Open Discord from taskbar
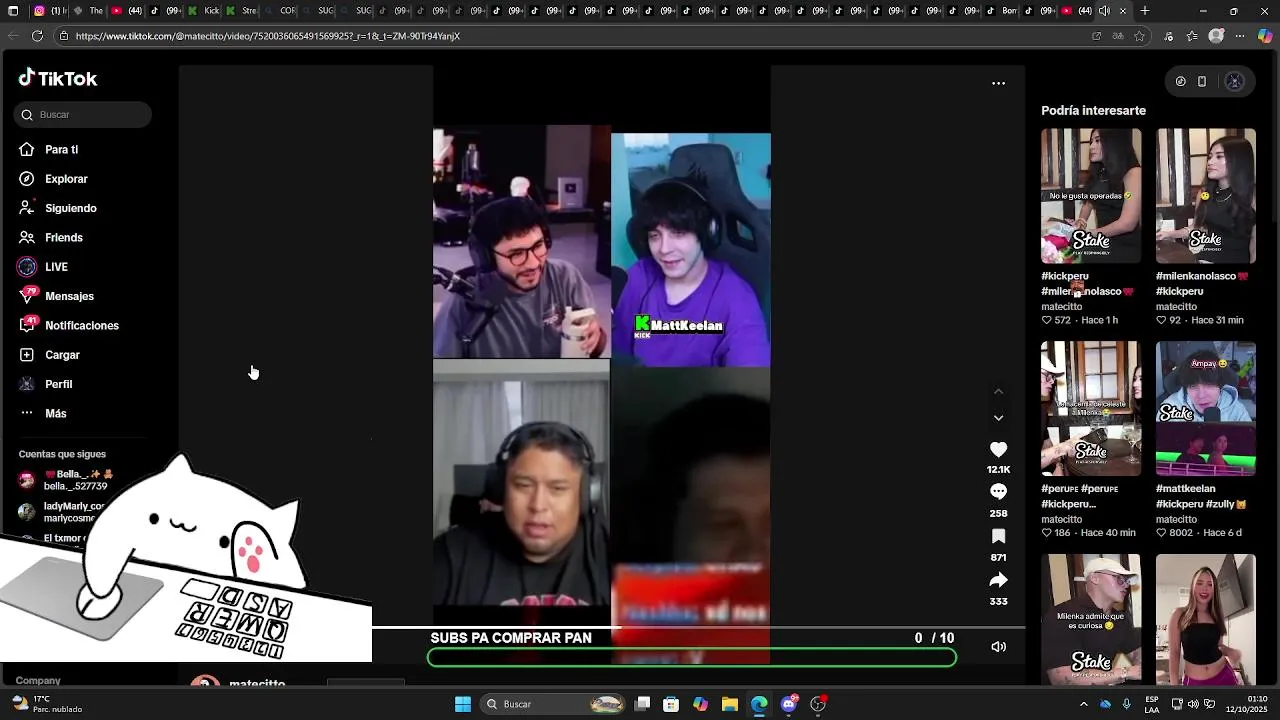 click(x=789, y=704)
